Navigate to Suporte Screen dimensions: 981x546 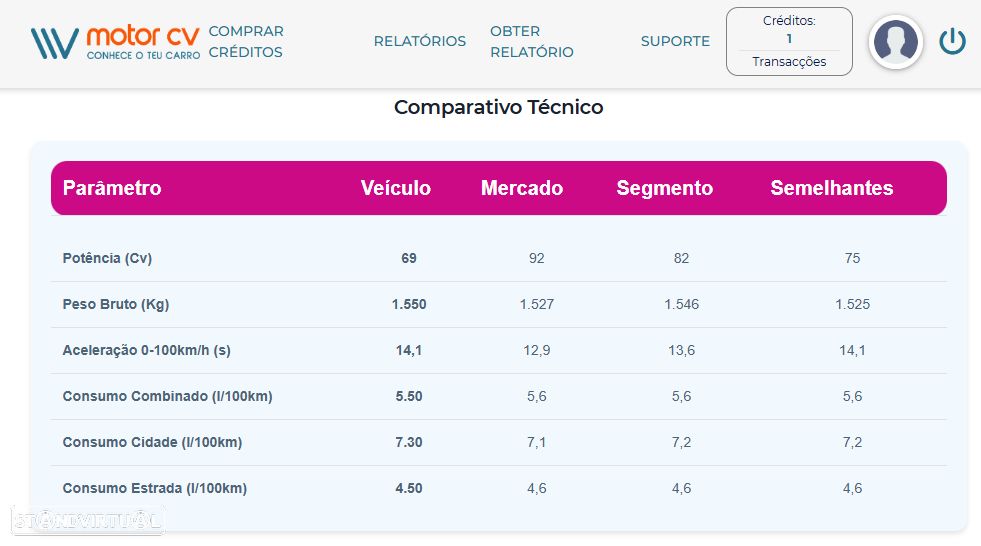pyautogui.click(x=675, y=42)
